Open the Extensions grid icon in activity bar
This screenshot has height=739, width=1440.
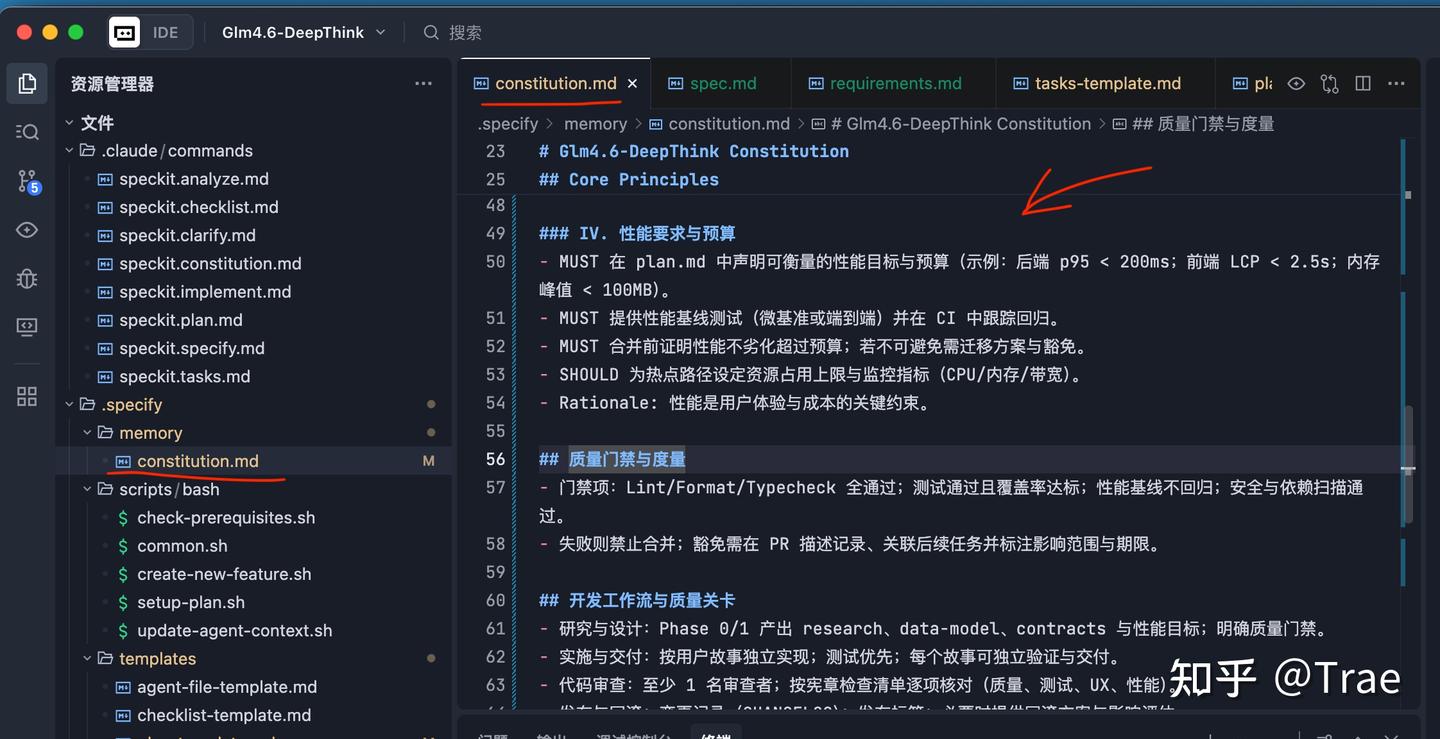tap(27, 396)
